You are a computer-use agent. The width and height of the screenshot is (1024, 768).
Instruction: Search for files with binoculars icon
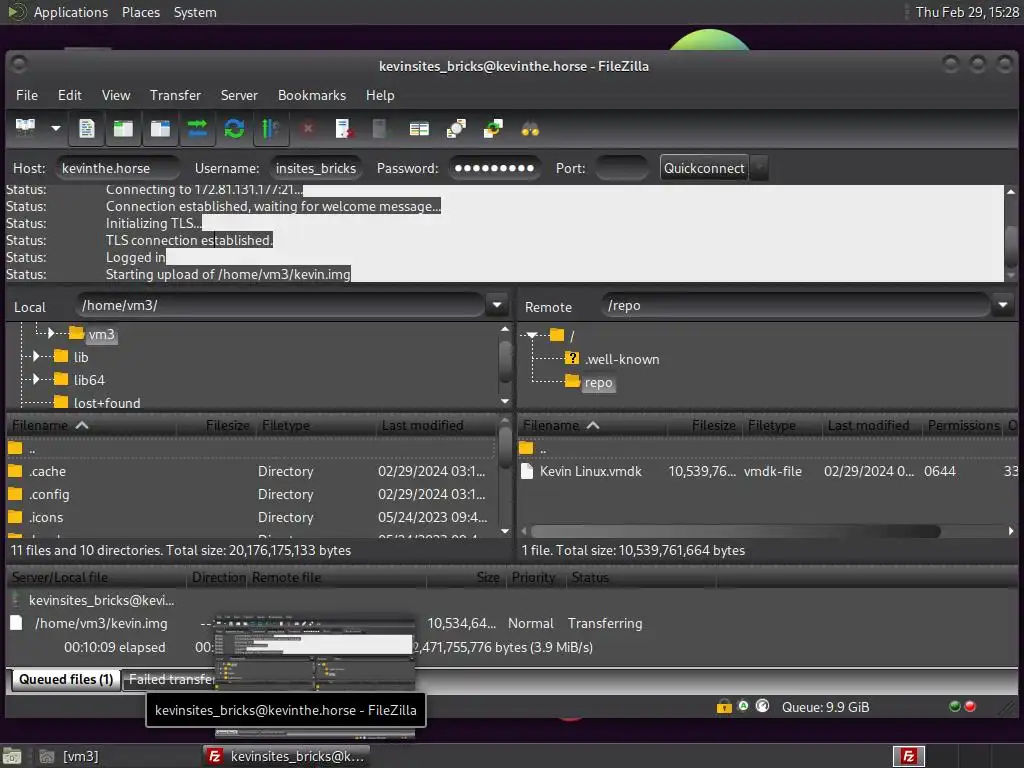pyautogui.click(x=530, y=128)
